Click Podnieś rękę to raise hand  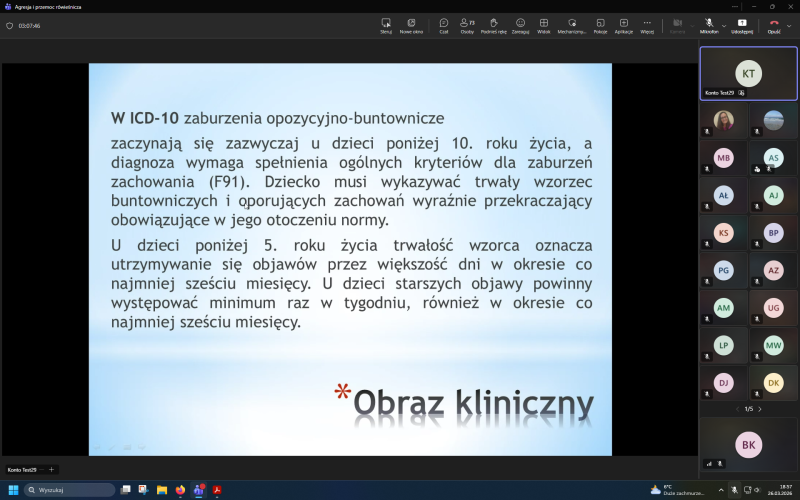point(493,25)
